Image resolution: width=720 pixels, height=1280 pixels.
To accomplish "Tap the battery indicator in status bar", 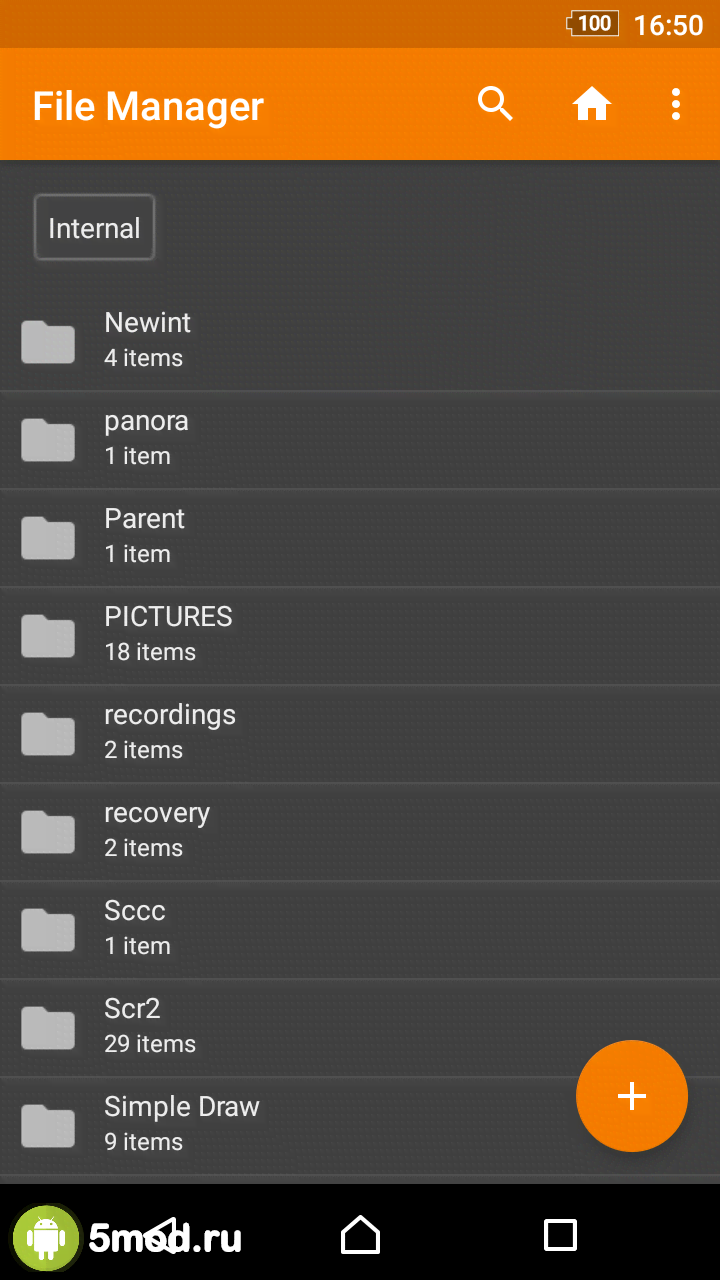I will (593, 24).
